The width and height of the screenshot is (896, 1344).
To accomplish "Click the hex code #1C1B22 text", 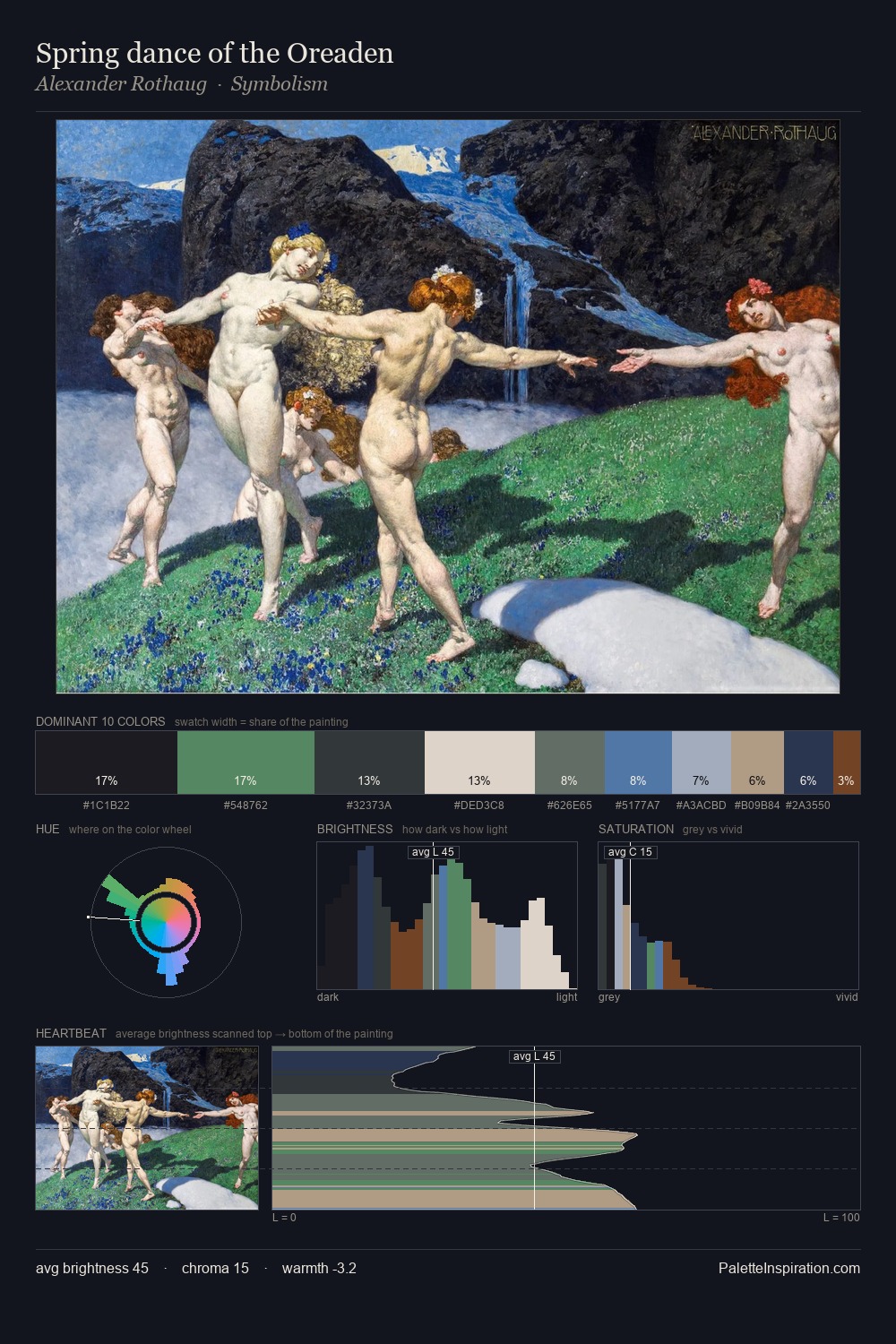I will [x=107, y=805].
